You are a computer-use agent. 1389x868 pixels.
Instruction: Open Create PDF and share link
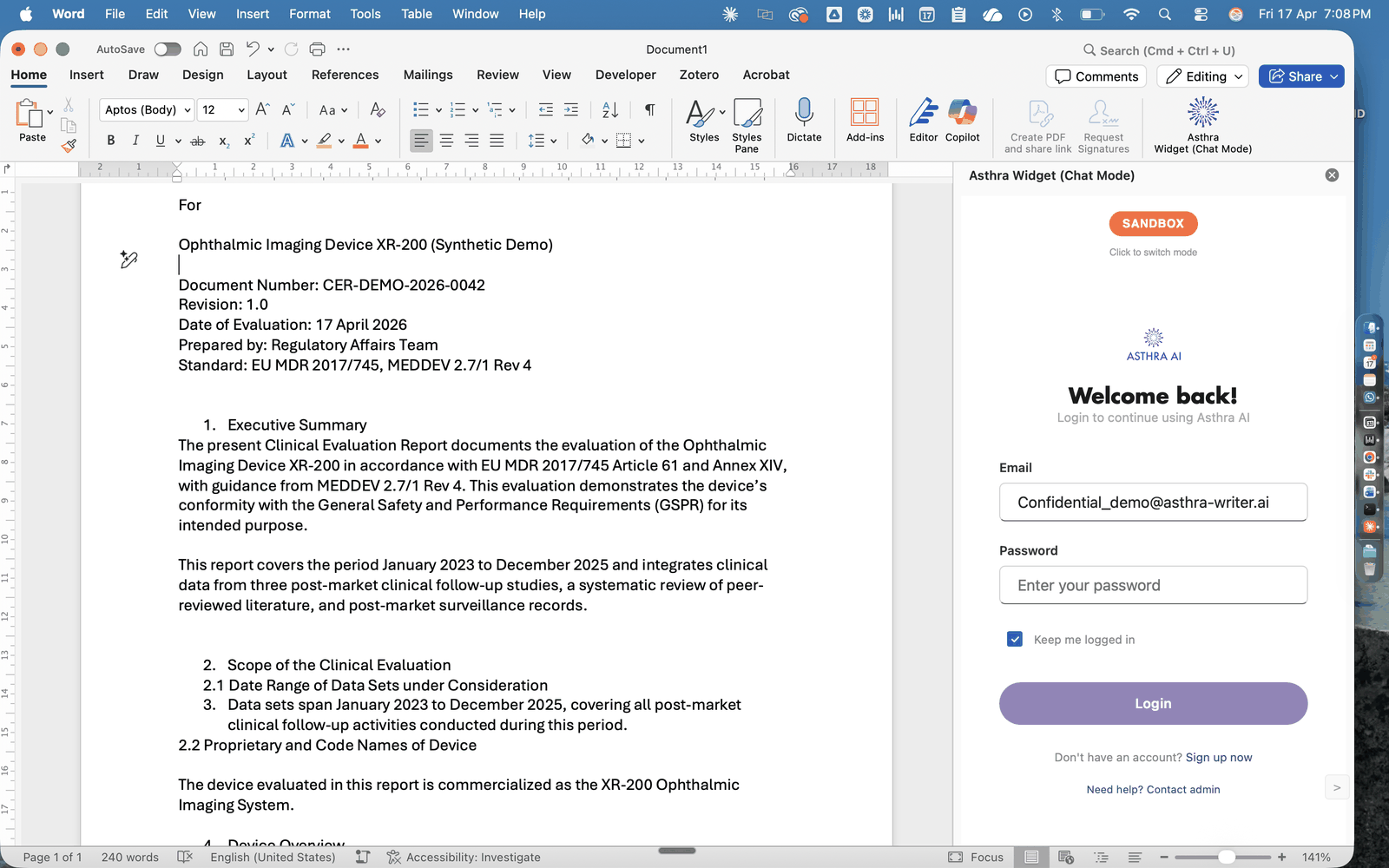[x=1037, y=124]
